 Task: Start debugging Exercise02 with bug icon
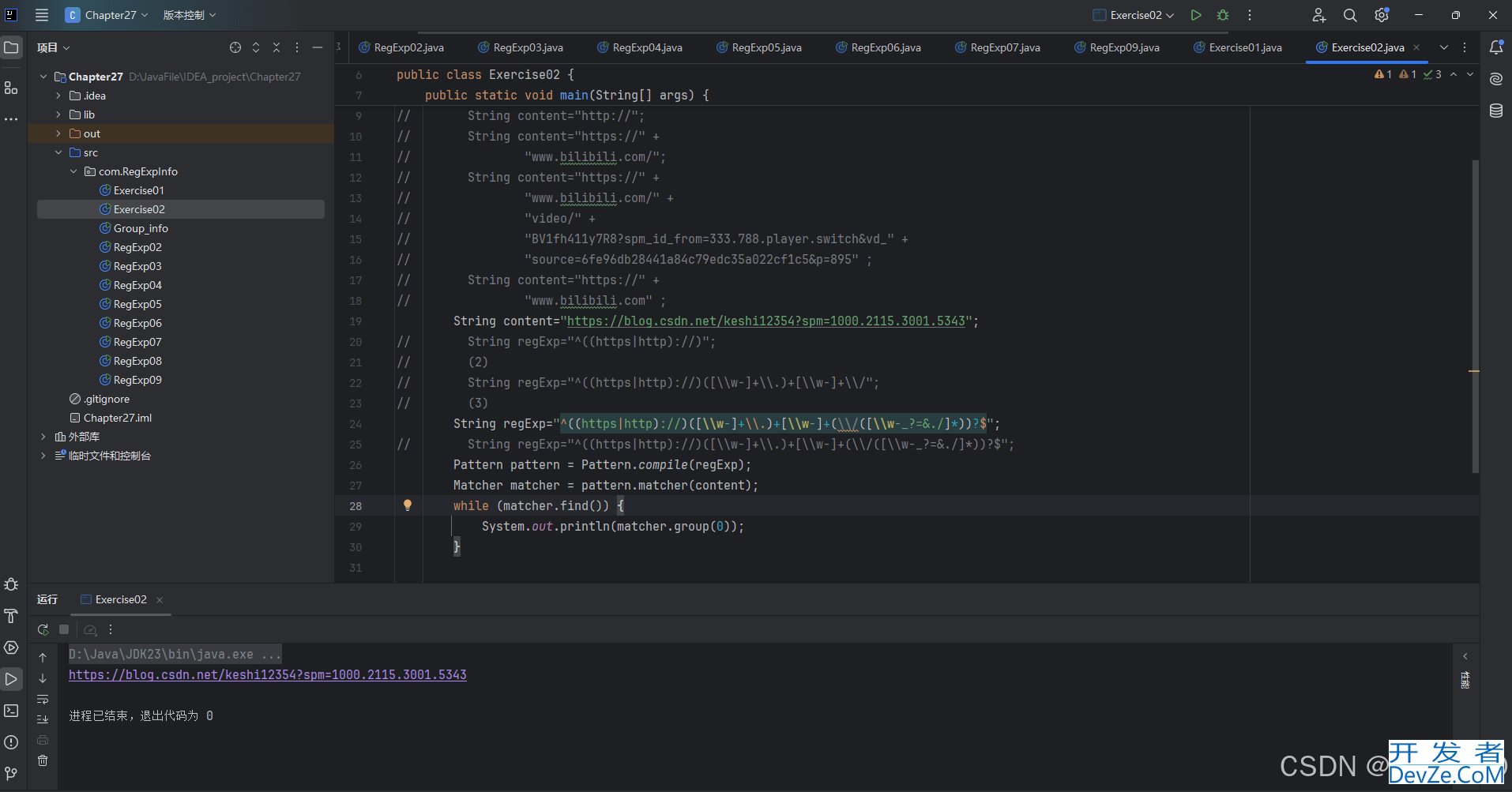tap(1223, 15)
